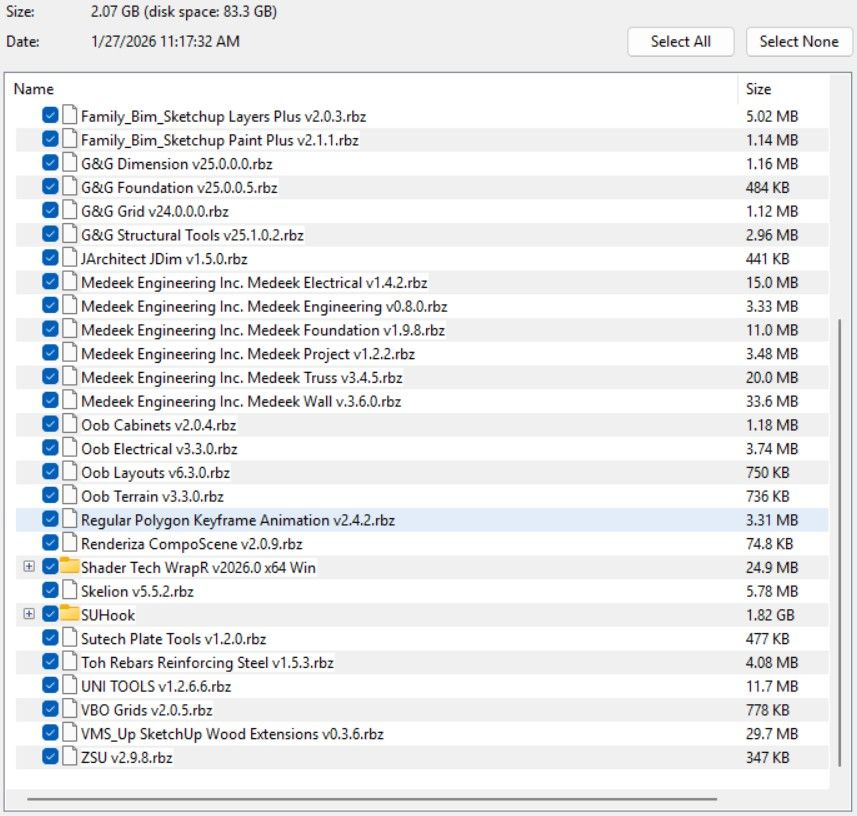Click the file icon beside JArchitect JDim v1.5.0.rbz
This screenshot has width=857, height=816.
pyautogui.click(x=69, y=258)
